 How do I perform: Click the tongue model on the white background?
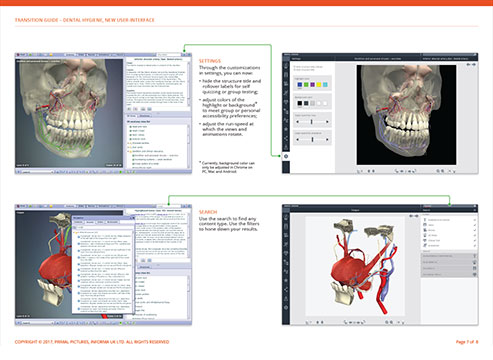(355, 265)
